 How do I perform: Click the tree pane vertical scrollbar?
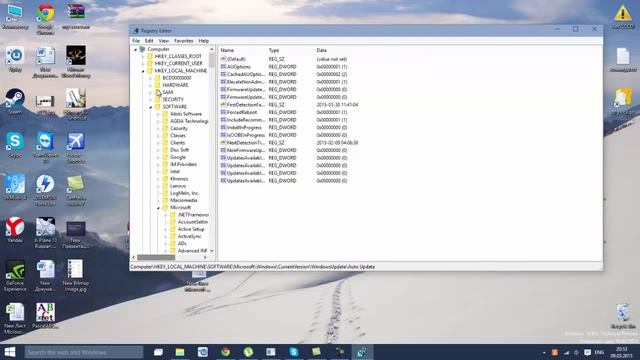(211, 150)
